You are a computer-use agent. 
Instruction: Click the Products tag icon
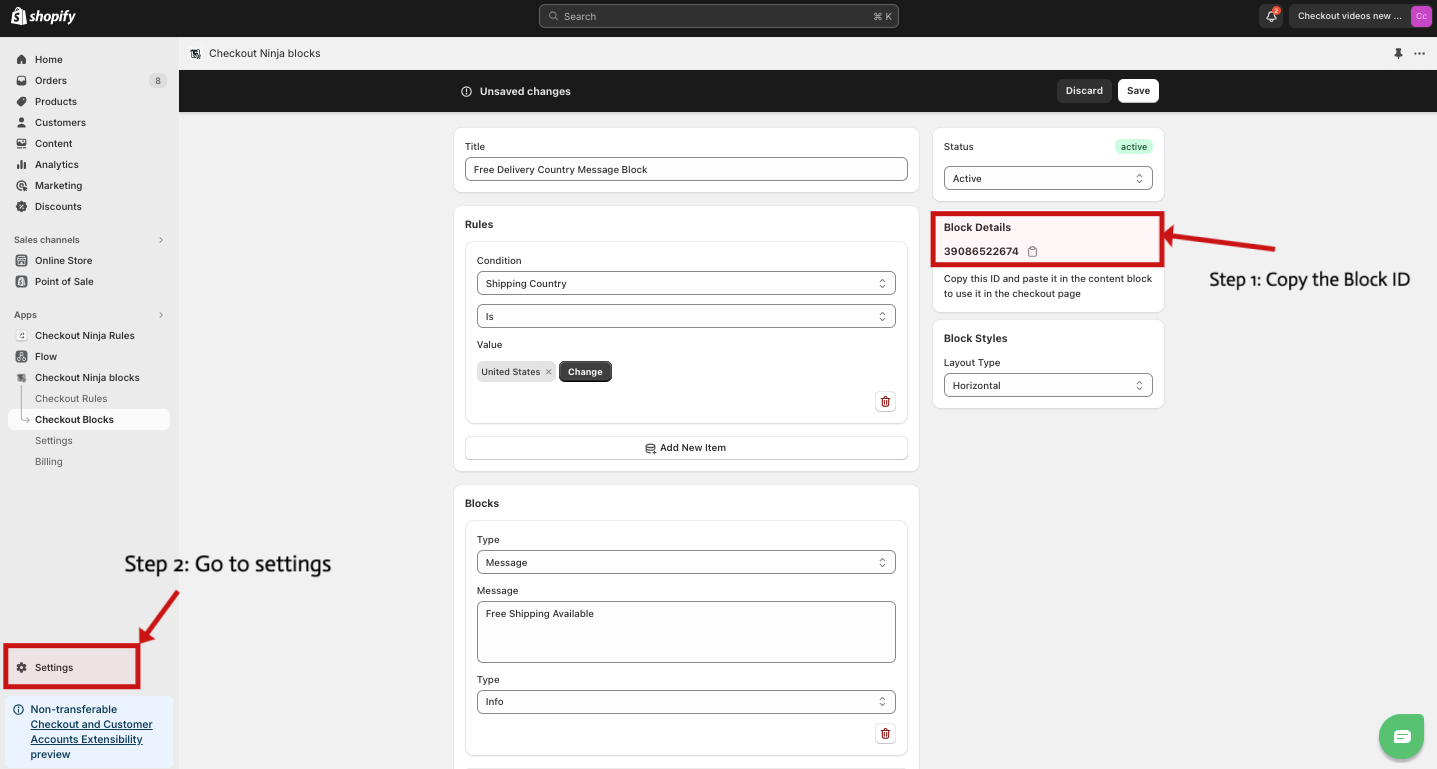[x=21, y=102]
